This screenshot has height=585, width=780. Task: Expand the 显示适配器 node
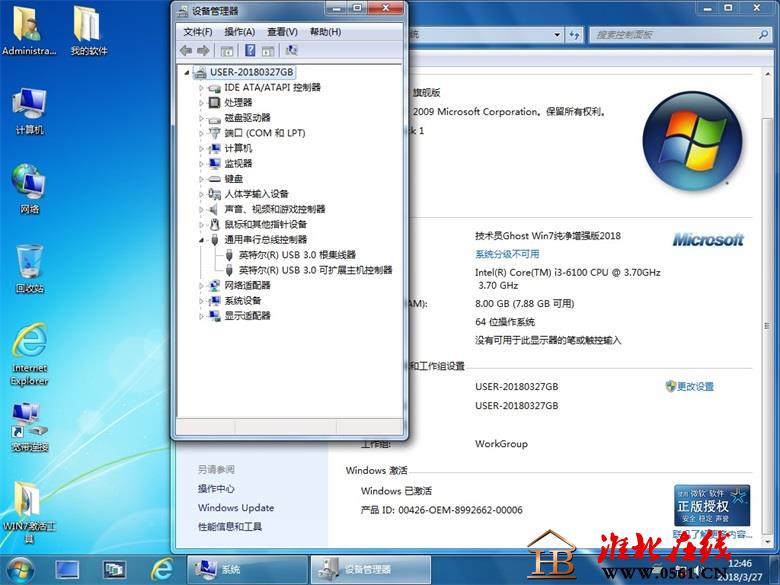pyautogui.click(x=201, y=316)
